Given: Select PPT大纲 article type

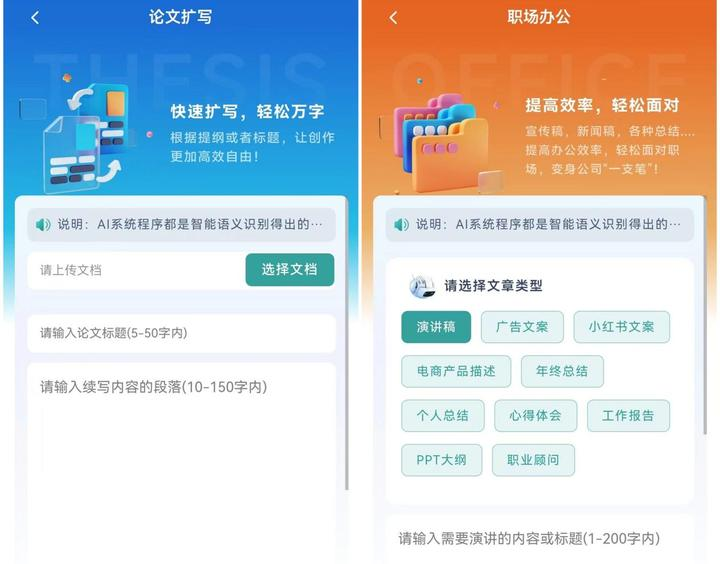Looking at the screenshot, I should 442,460.
